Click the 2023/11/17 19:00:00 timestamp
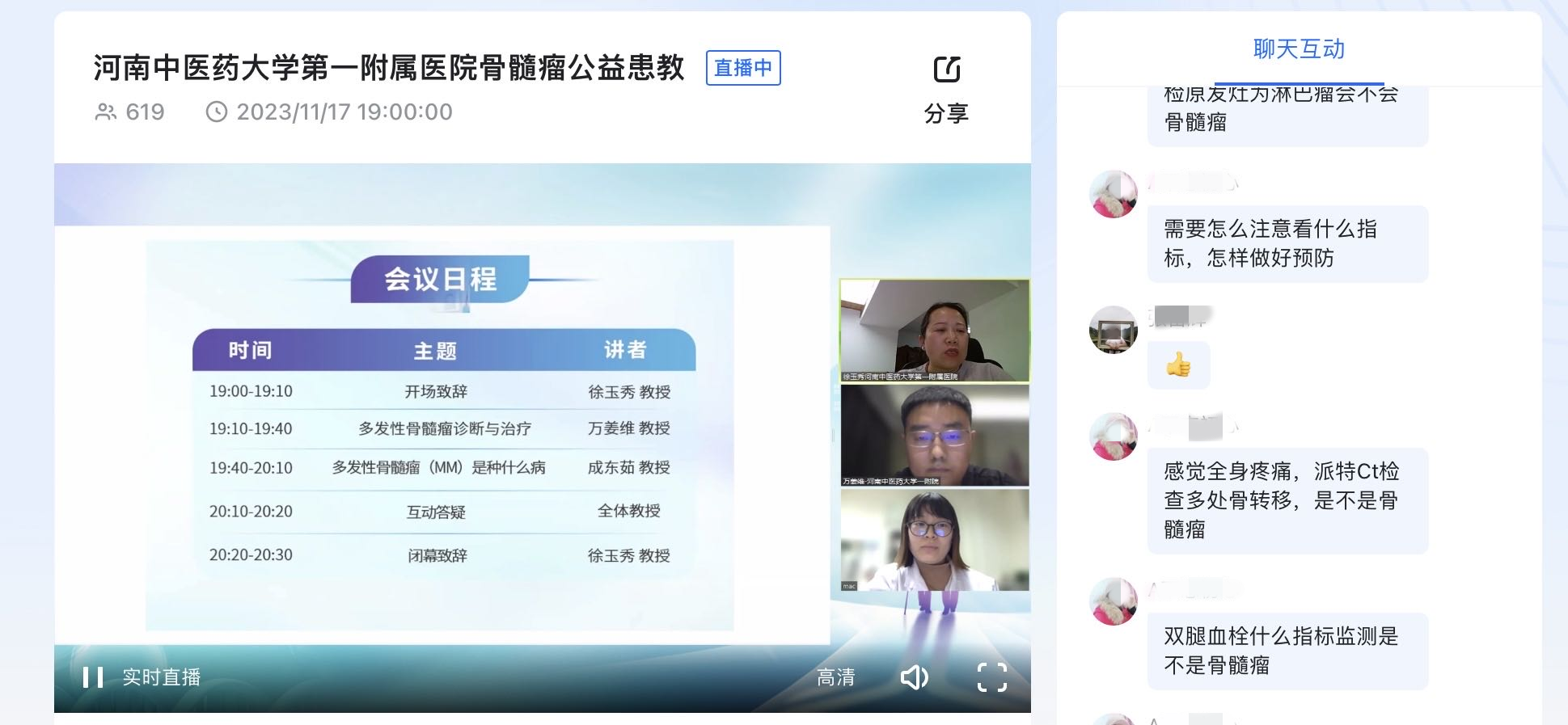The height and width of the screenshot is (725, 1568). click(x=344, y=112)
